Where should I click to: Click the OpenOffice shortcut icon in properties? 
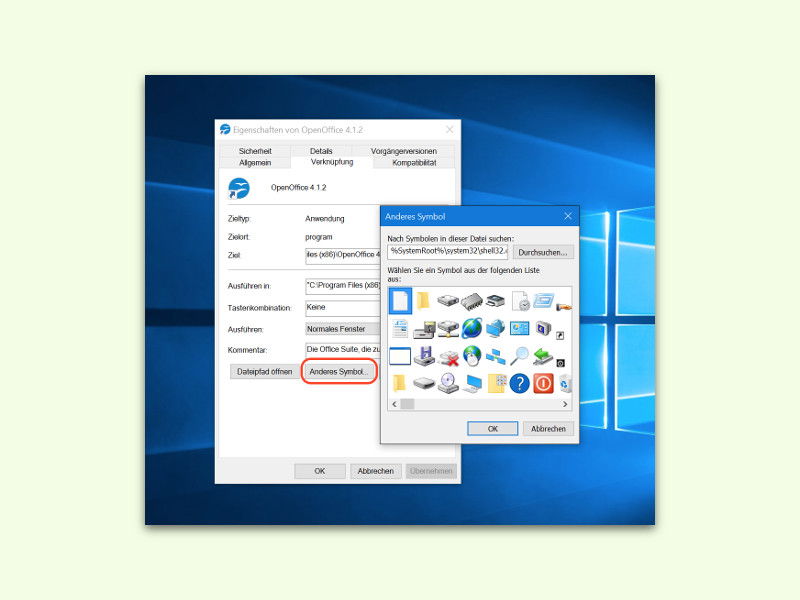click(x=239, y=188)
